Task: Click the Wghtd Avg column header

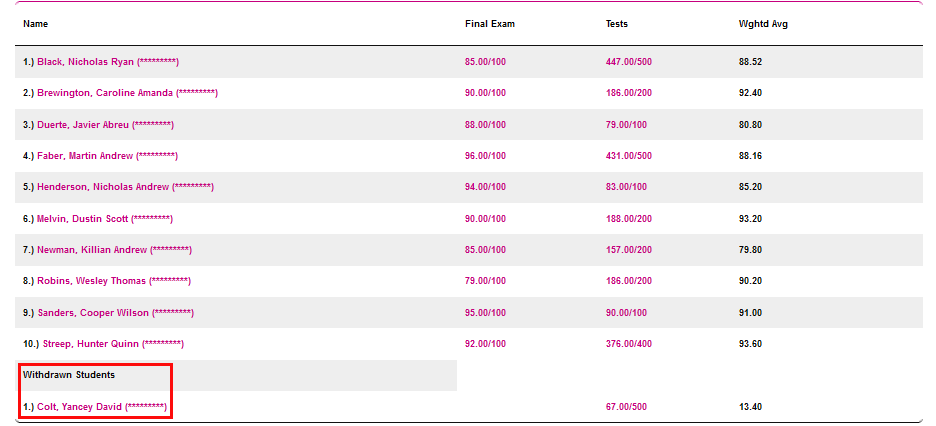Action: point(756,23)
